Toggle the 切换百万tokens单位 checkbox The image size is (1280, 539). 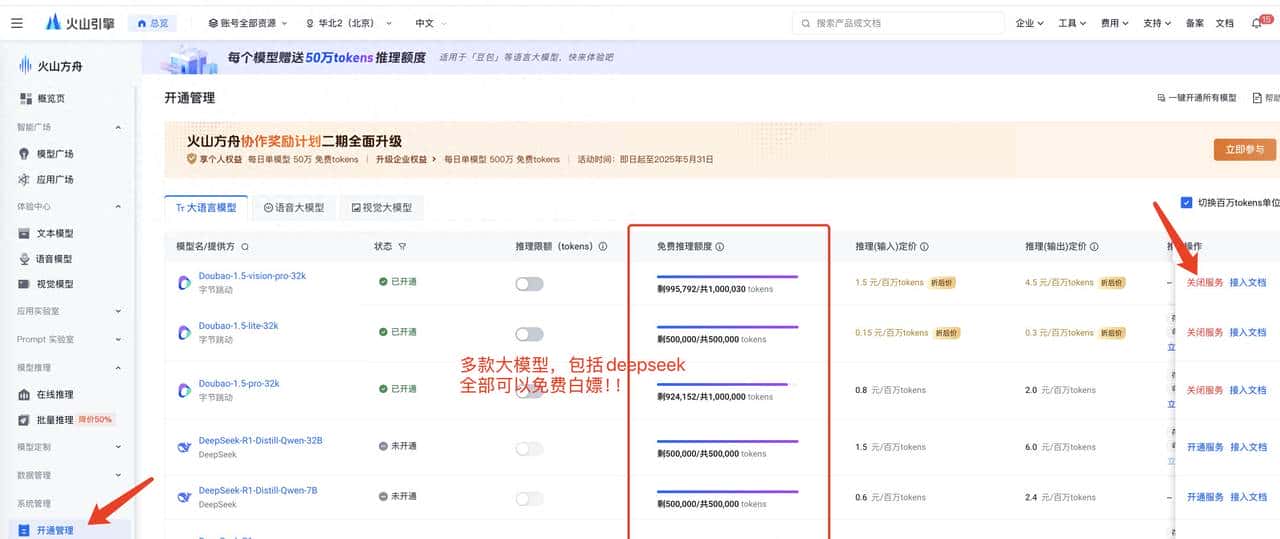1187,202
